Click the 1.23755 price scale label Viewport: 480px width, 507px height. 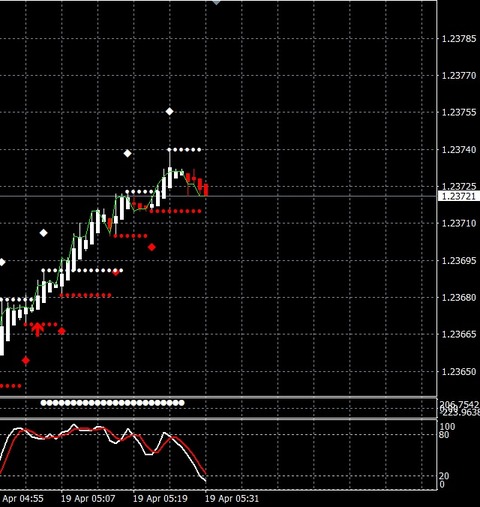tap(459, 112)
